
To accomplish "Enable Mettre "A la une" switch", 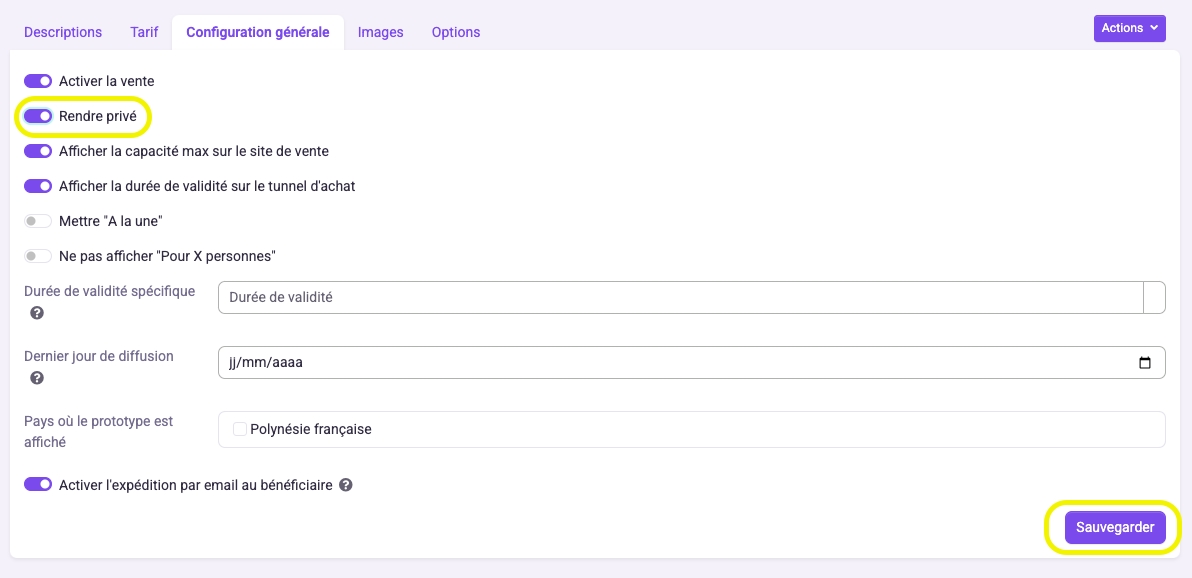I will tap(38, 221).
